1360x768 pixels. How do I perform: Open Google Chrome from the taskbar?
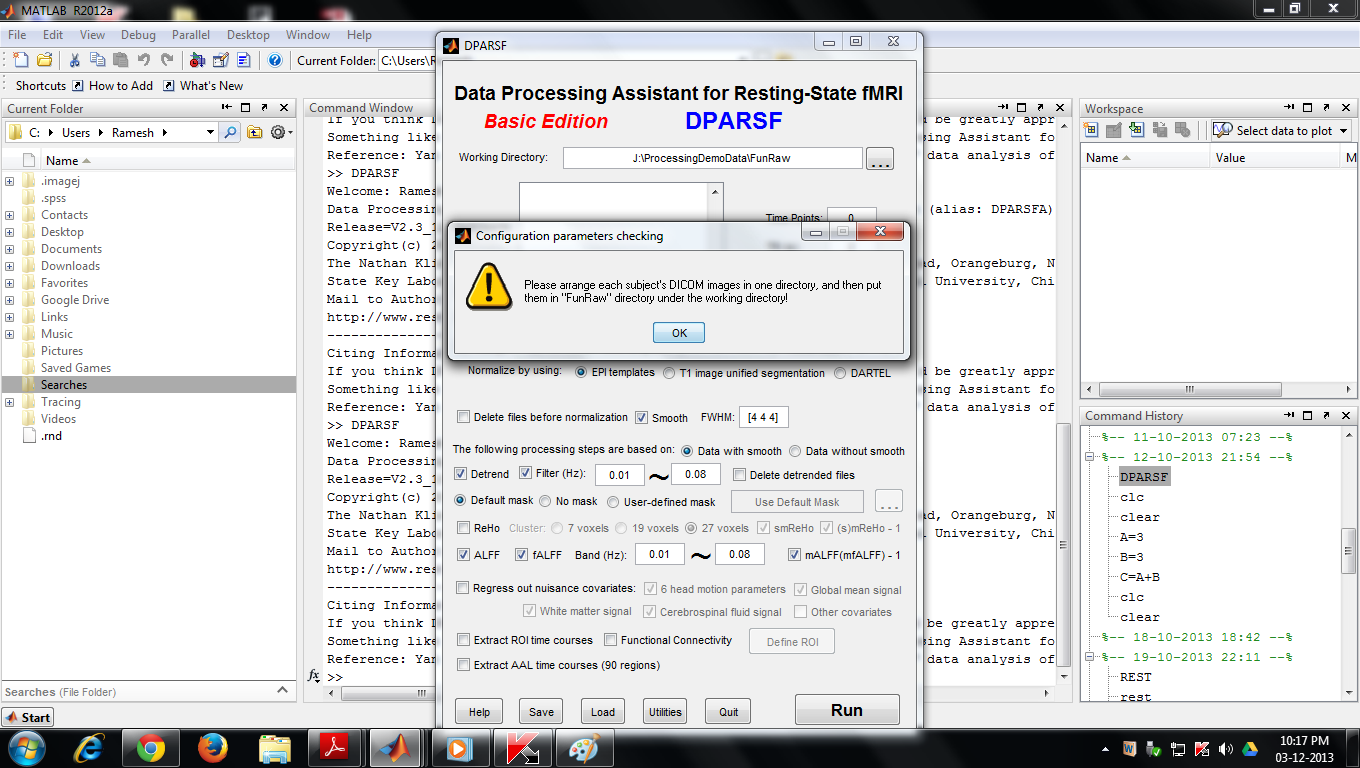(151, 747)
